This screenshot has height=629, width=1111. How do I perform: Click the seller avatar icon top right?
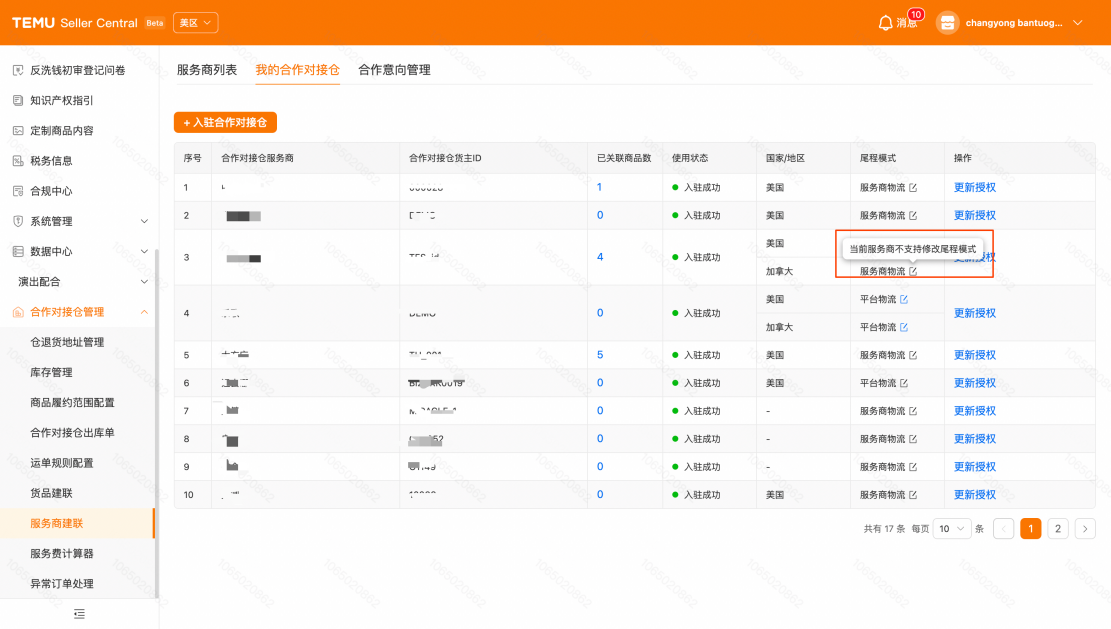947,22
